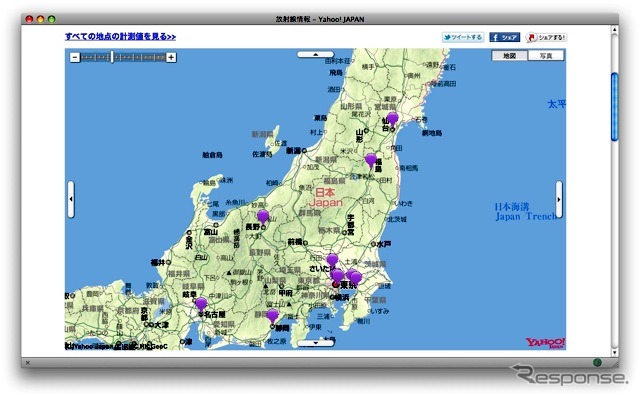
Task: Pan the map west with left arrow
Action: tap(71, 199)
